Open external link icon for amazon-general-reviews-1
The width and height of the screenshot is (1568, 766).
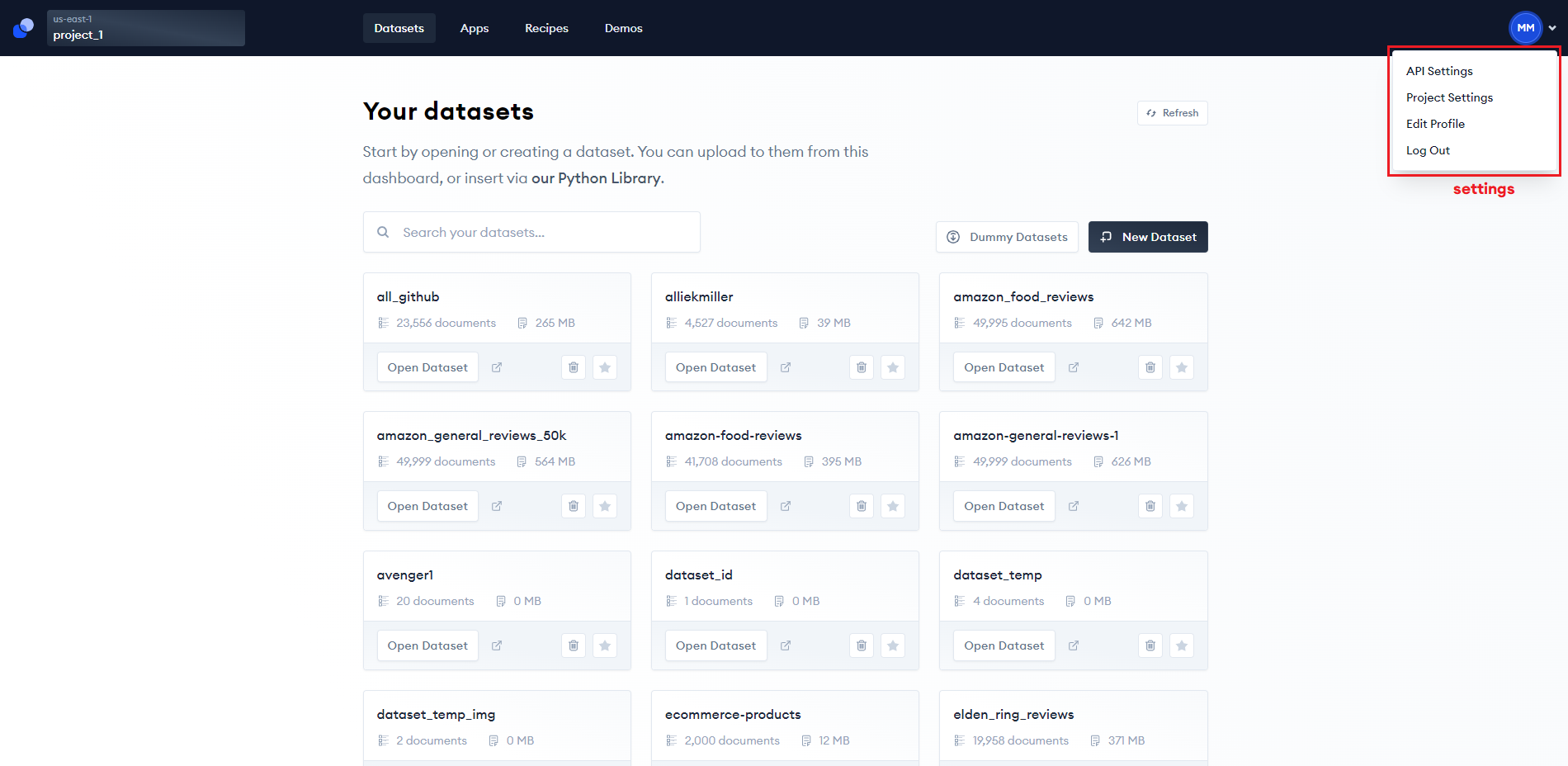pos(1074,506)
